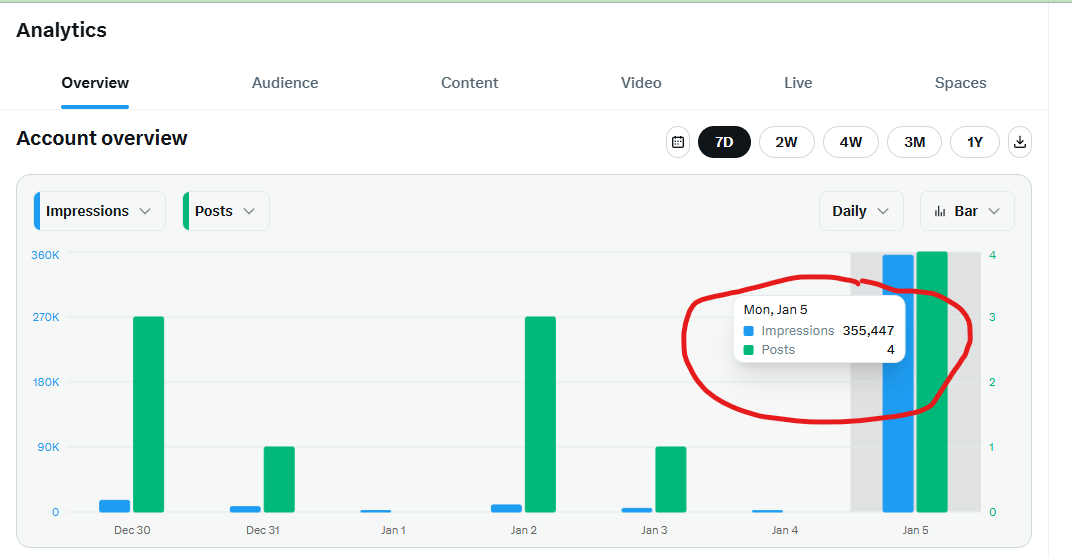Select the 4W time range
This screenshot has width=1072, height=557.
(850, 142)
